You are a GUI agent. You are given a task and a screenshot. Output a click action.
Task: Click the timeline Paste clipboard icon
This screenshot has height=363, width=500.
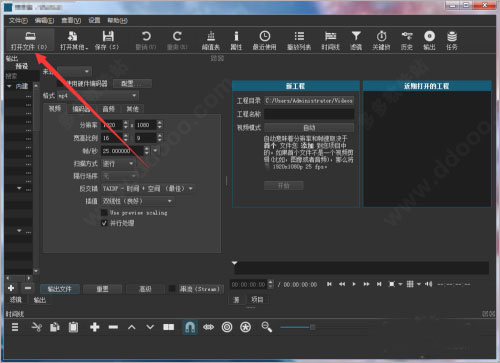point(73,327)
